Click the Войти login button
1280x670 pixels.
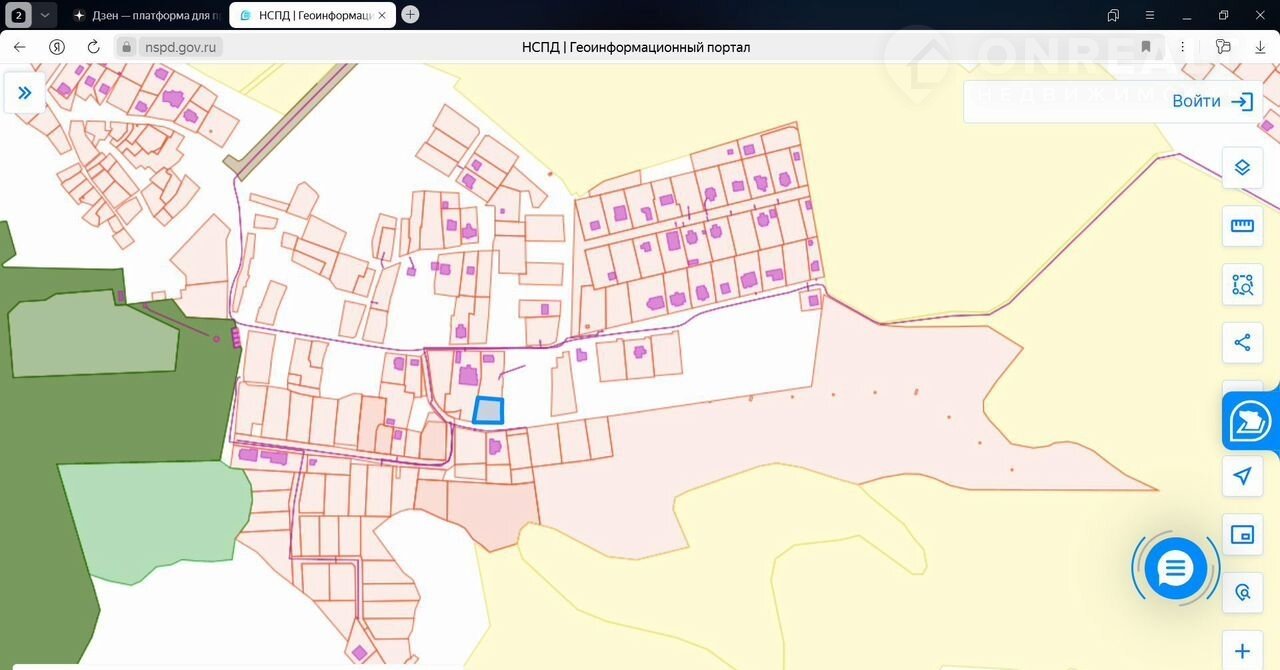coord(1211,101)
